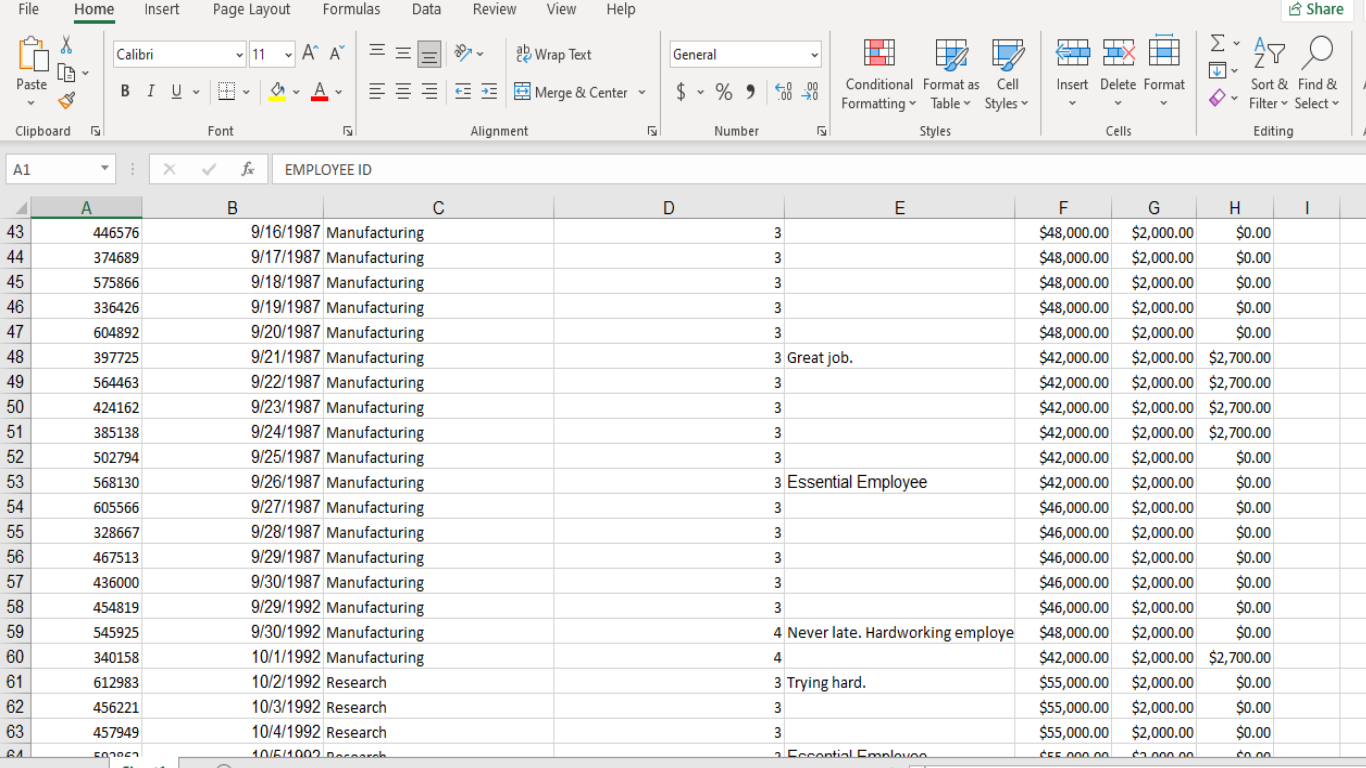Select the cell containing Essential Employee comment

tap(856, 482)
